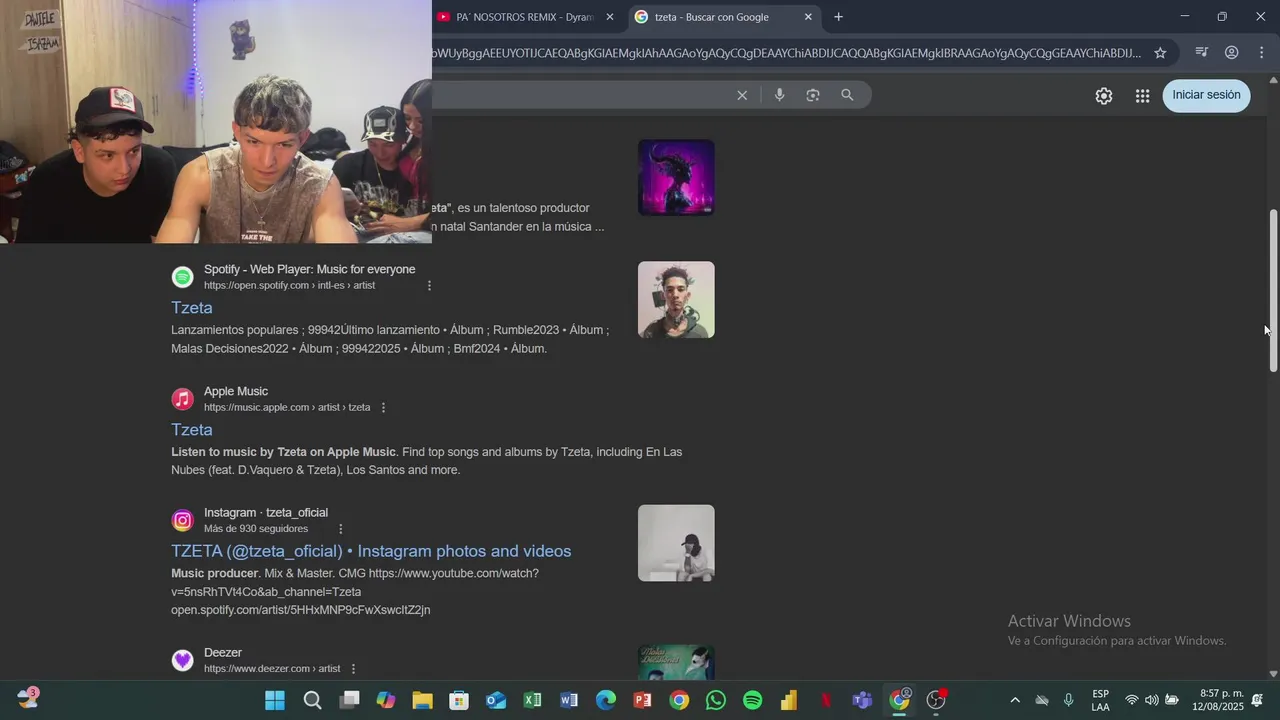Open the Deezer result cover thumbnail
The height and width of the screenshot is (720, 1280).
(676, 662)
